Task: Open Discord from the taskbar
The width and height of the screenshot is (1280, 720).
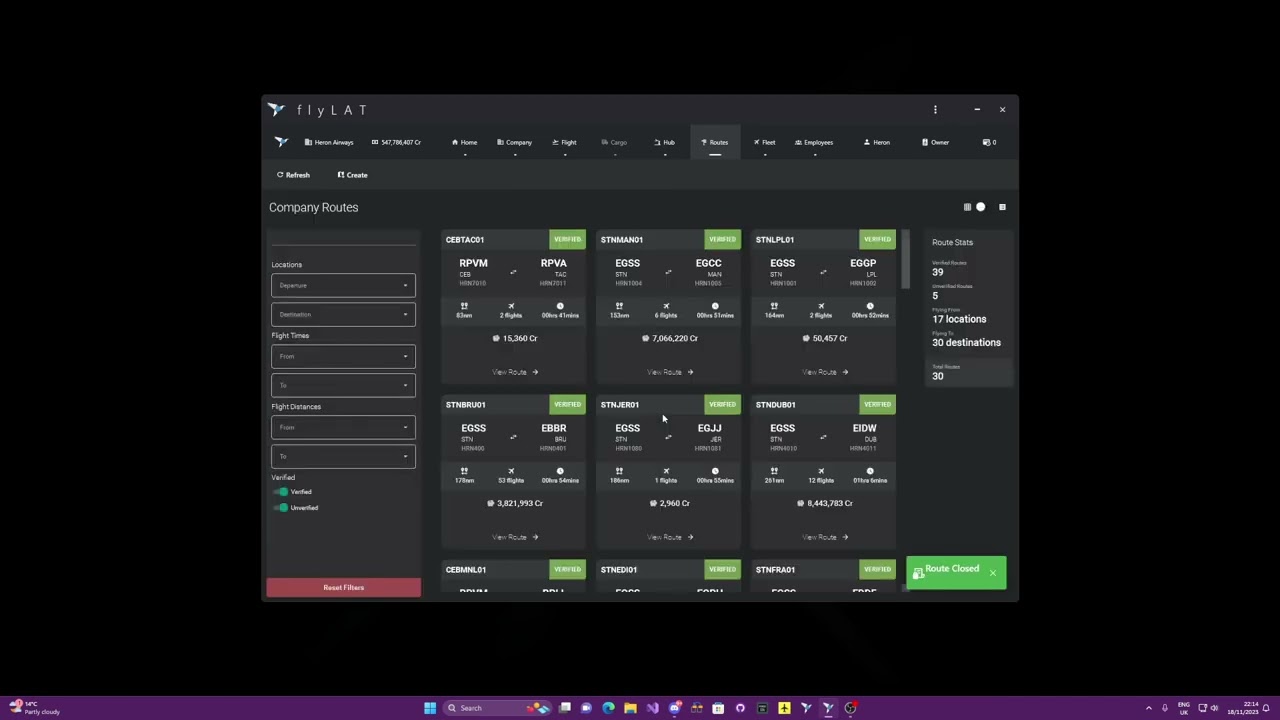Action: (674, 708)
